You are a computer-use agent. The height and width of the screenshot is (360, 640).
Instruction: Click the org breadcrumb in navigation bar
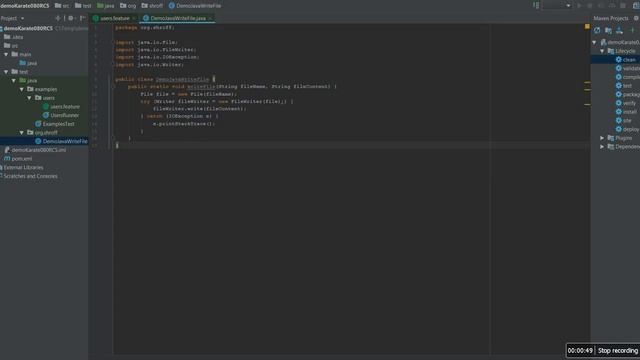tap(128, 6)
